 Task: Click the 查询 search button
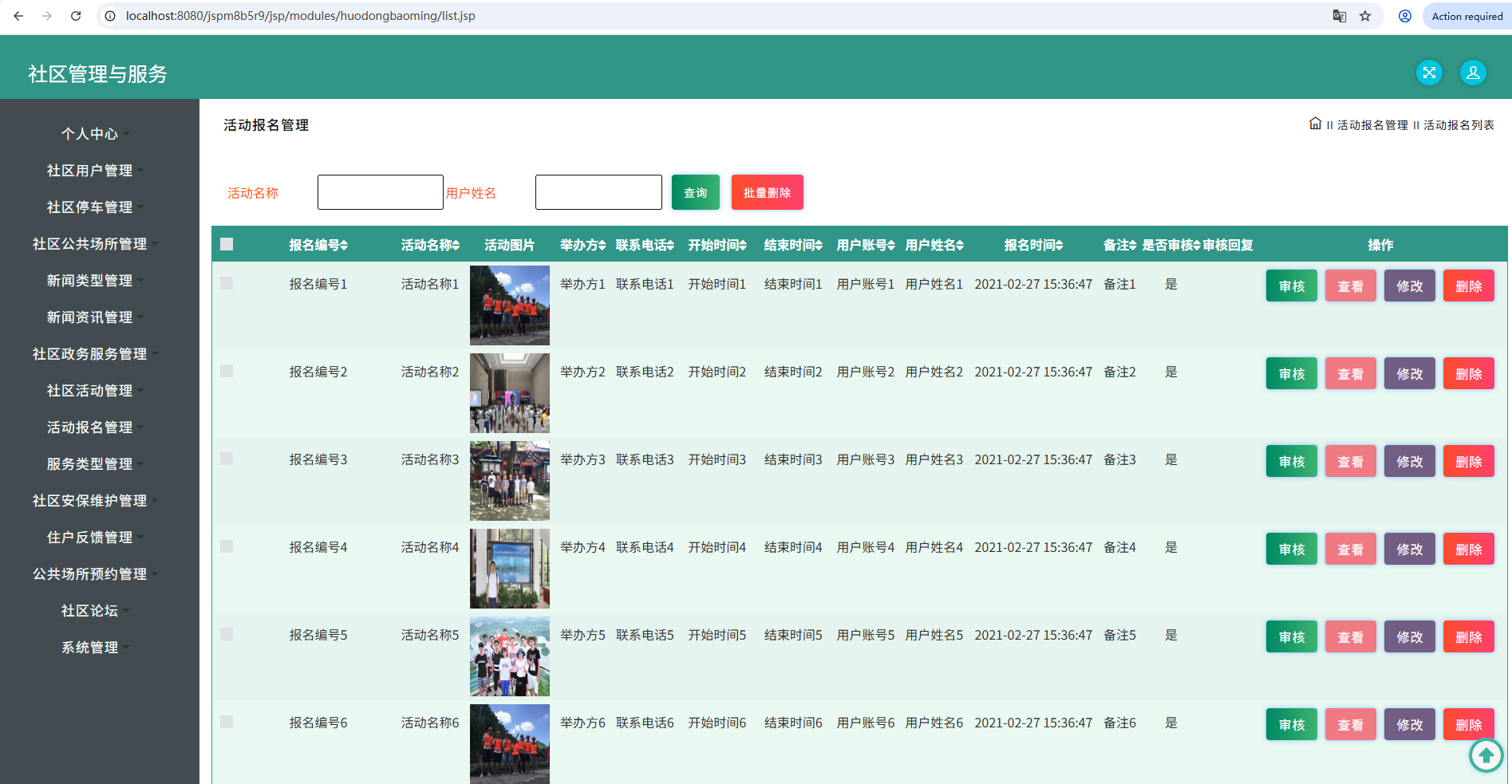coord(696,192)
